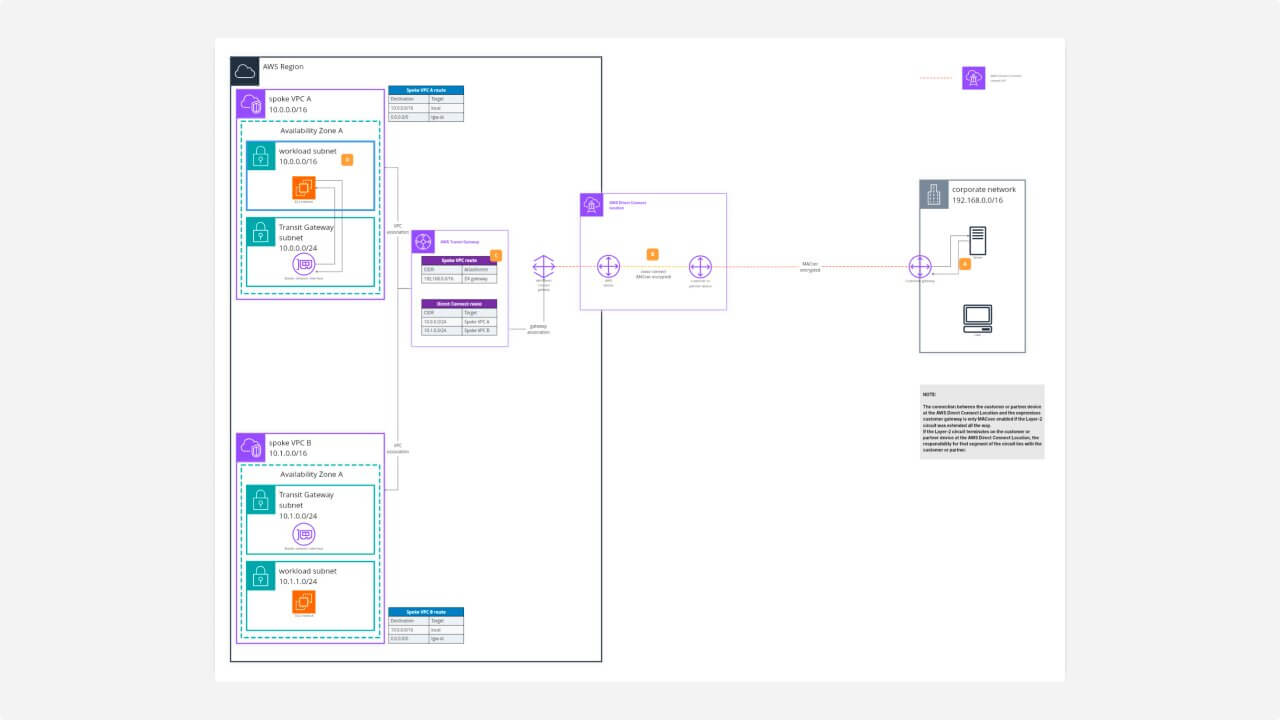Image resolution: width=1280 pixels, height=720 pixels.
Task: Select elastic network interface icon in VPC A
Action: tap(304, 264)
